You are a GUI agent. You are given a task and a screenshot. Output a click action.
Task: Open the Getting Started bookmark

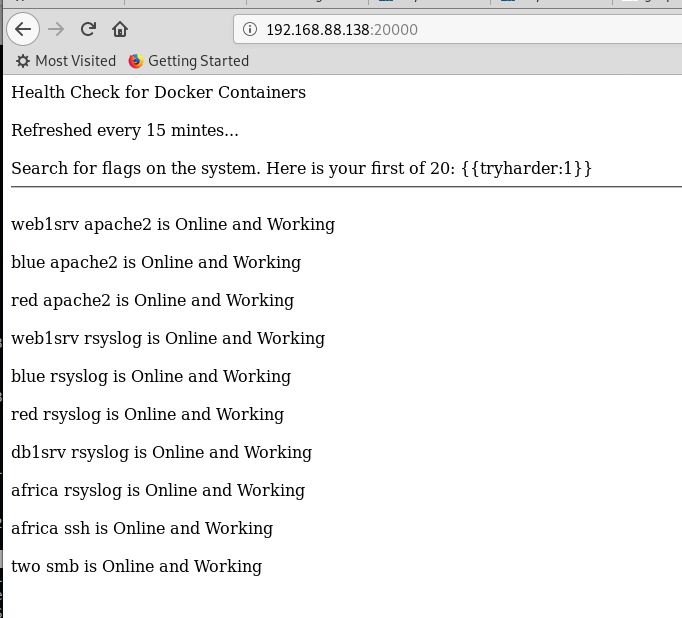(189, 61)
